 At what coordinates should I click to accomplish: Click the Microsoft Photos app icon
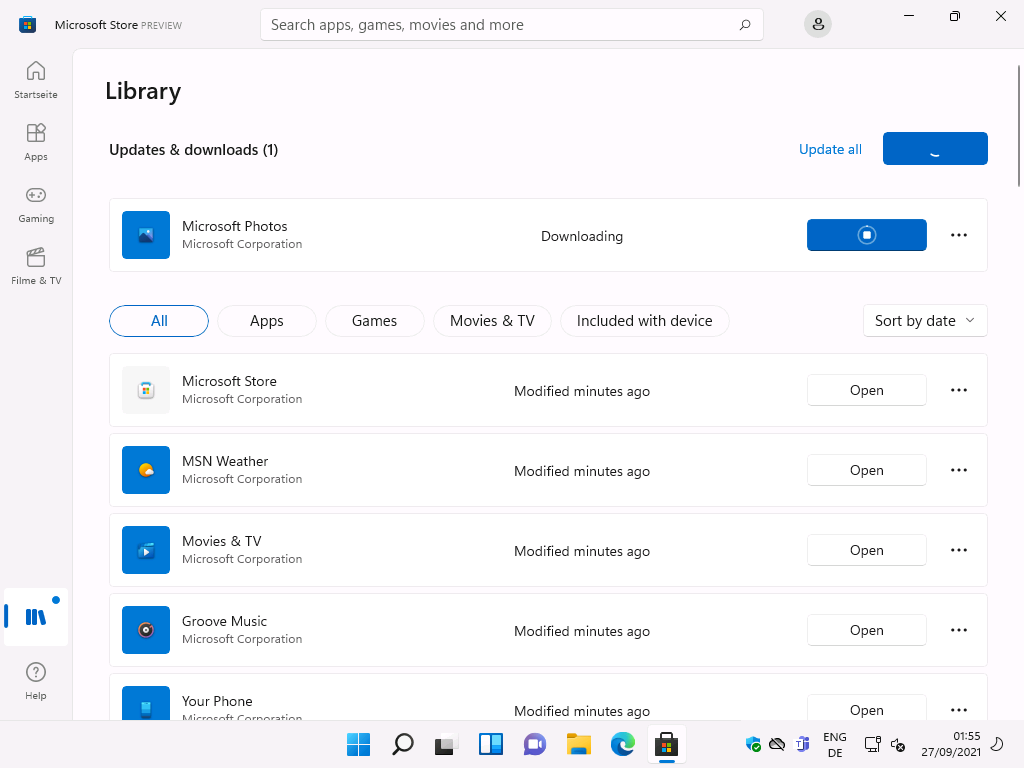tap(146, 235)
